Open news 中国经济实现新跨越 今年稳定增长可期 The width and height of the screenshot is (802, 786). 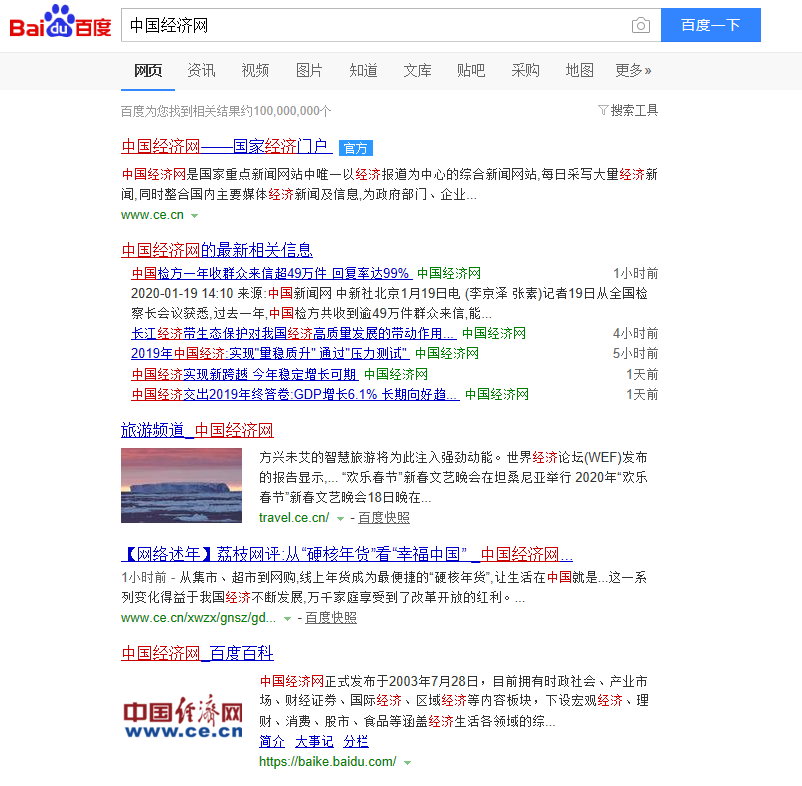coord(244,374)
